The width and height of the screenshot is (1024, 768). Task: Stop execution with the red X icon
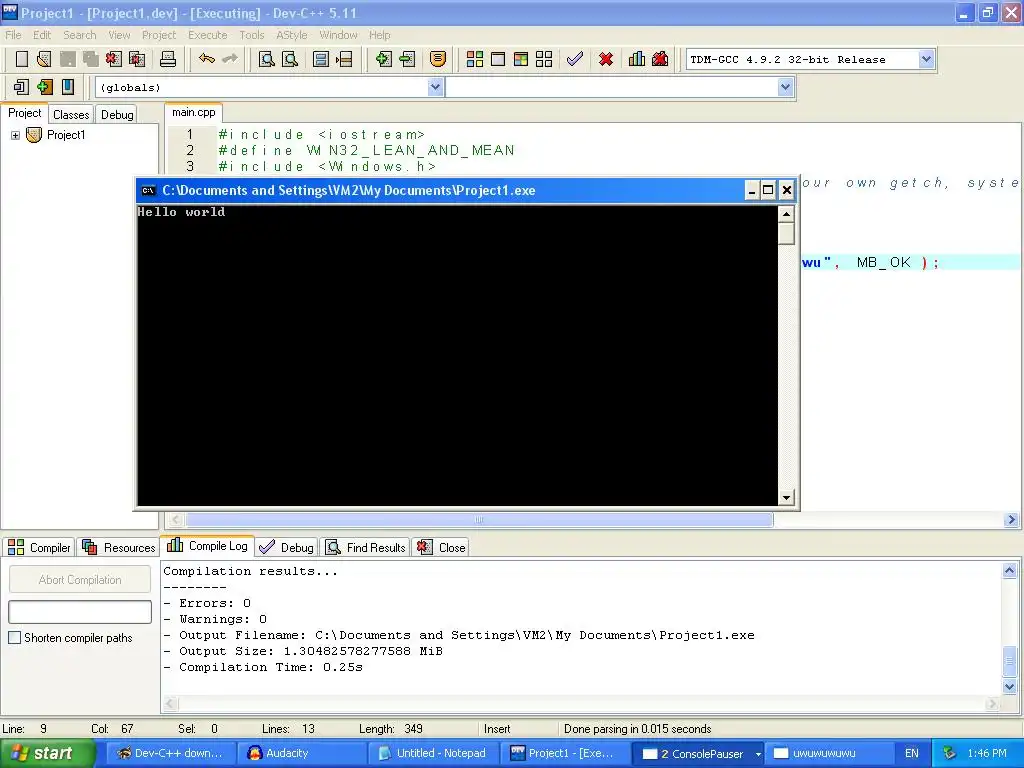tap(606, 59)
